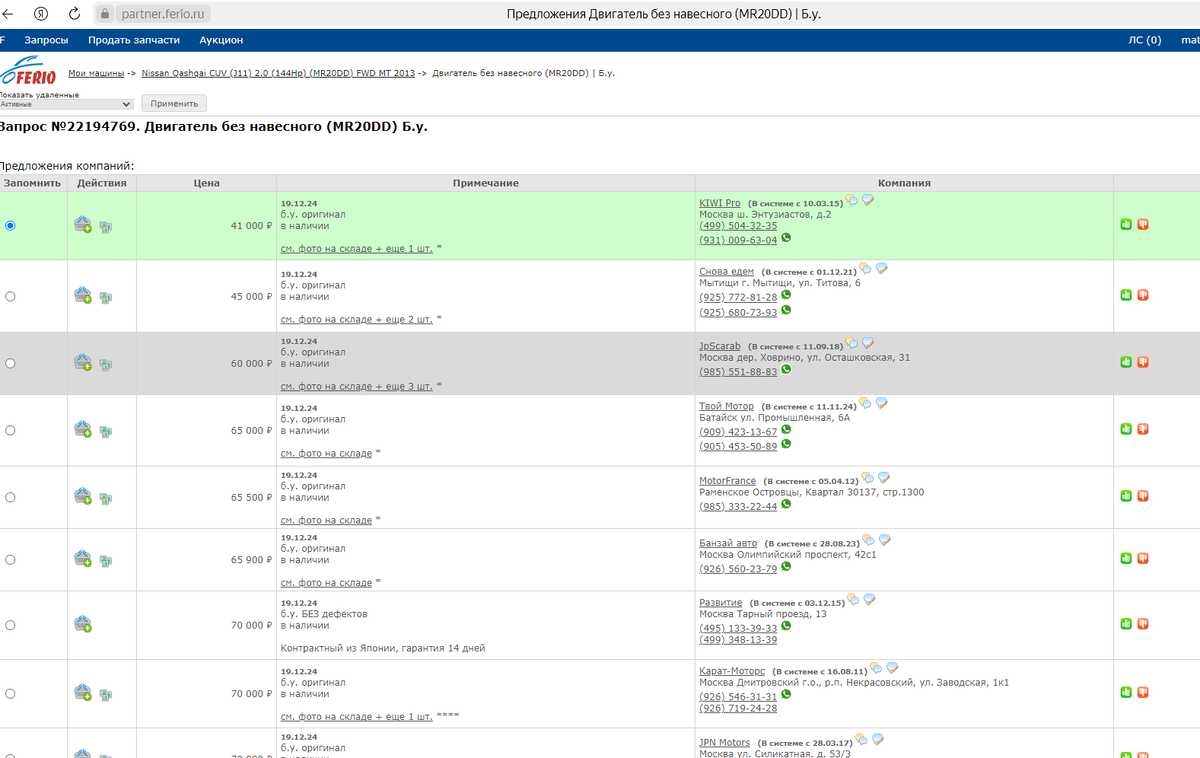Viewport: 1200px width, 758px height.
Task: Open the KIWI Pro company link
Action: pyautogui.click(x=719, y=203)
